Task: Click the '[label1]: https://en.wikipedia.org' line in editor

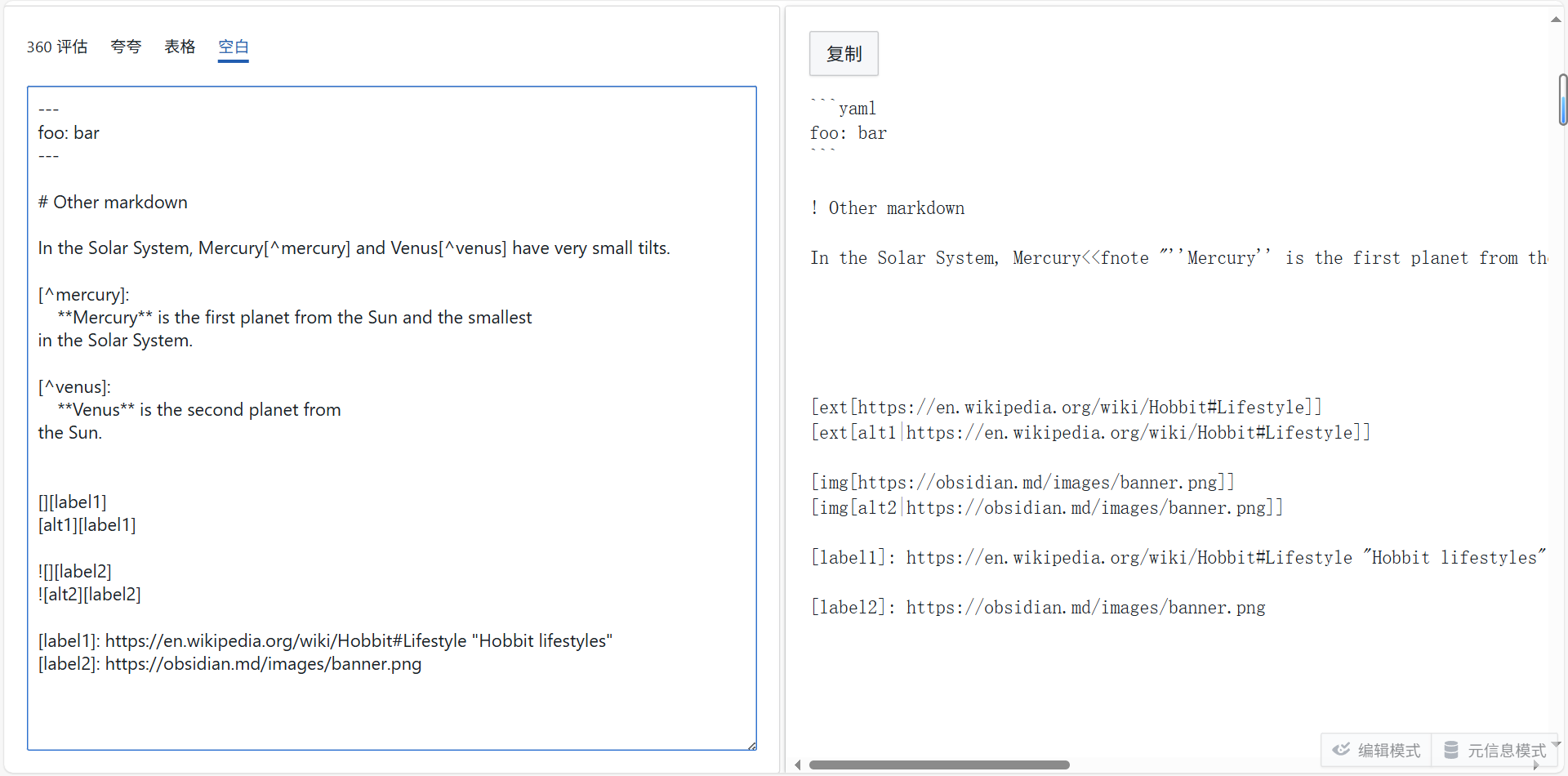Action: coord(325,640)
